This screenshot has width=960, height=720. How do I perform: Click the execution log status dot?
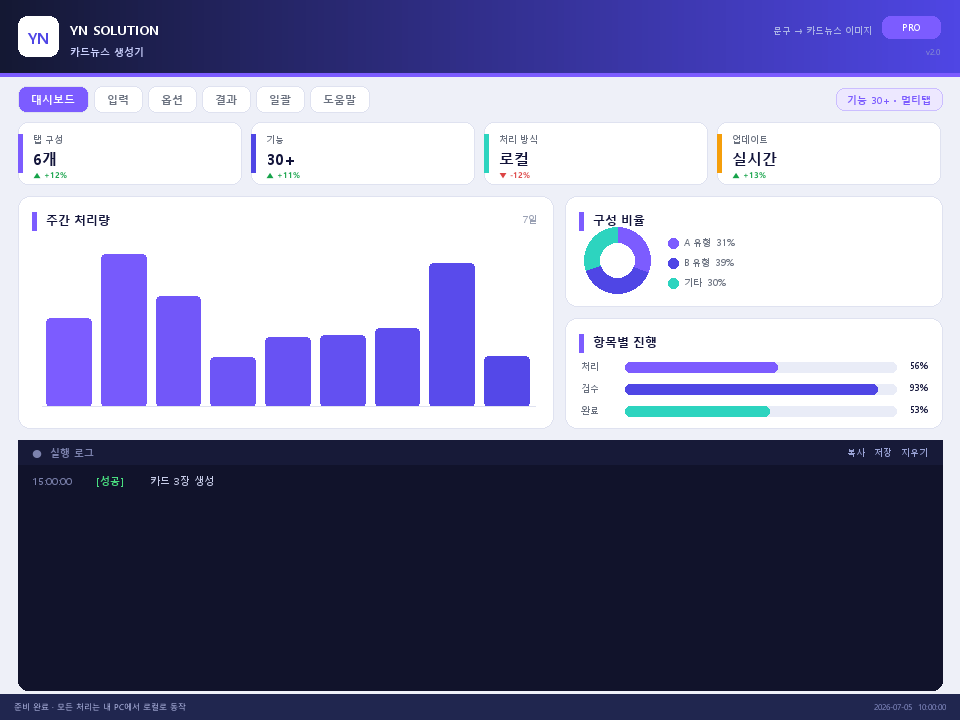coord(37,454)
